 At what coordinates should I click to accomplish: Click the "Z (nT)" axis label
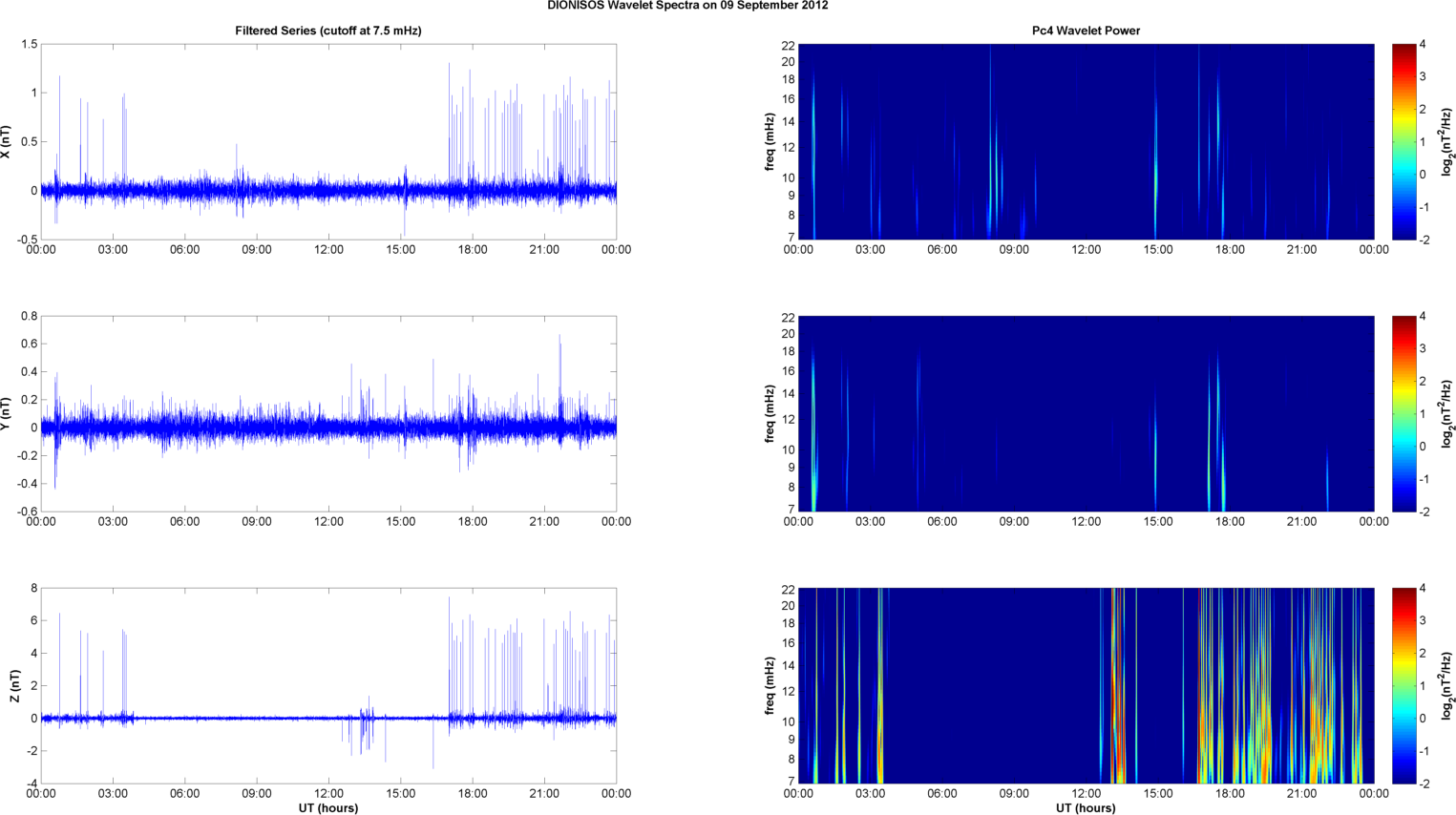(15, 686)
